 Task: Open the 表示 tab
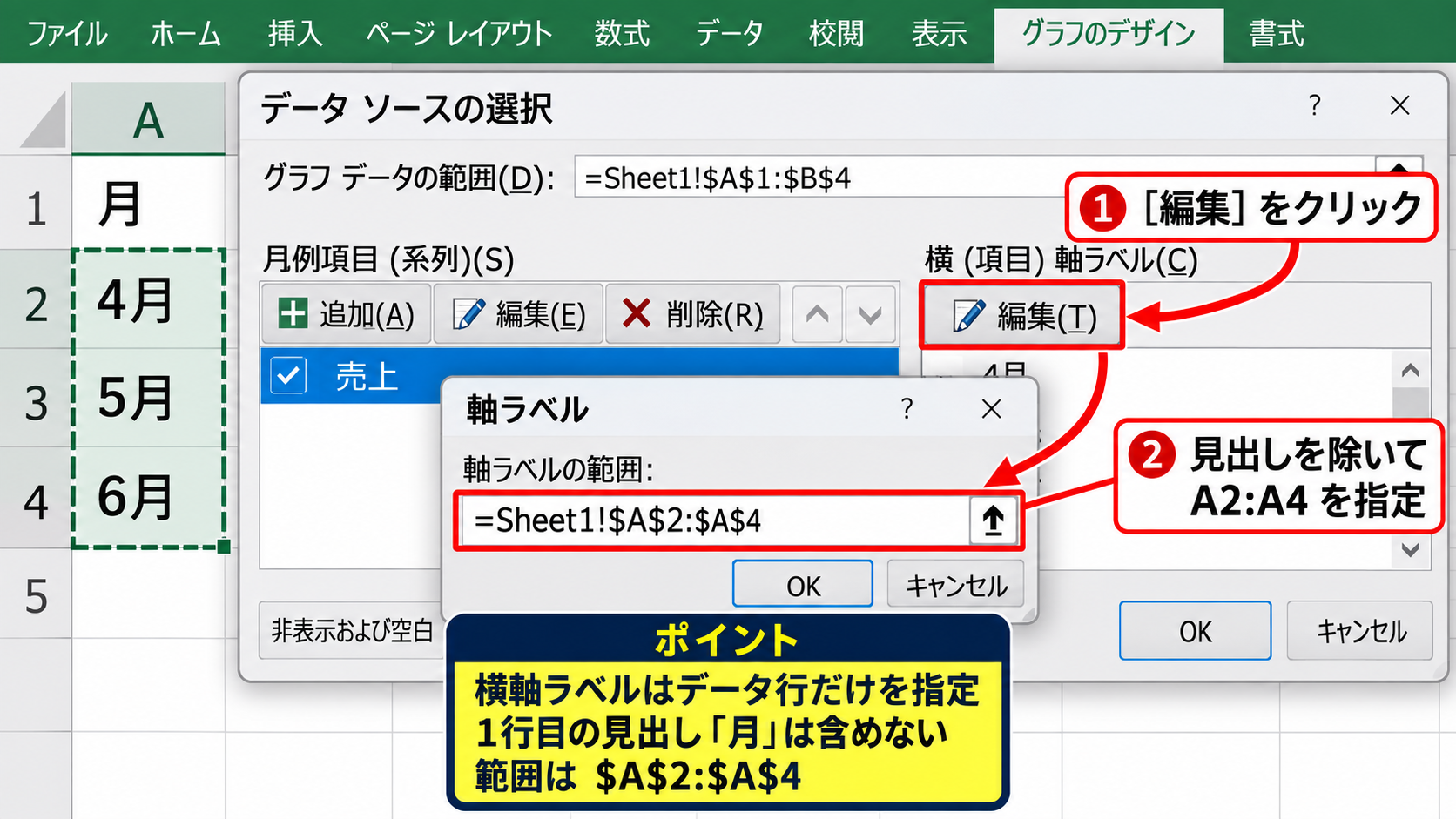pyautogui.click(x=939, y=34)
